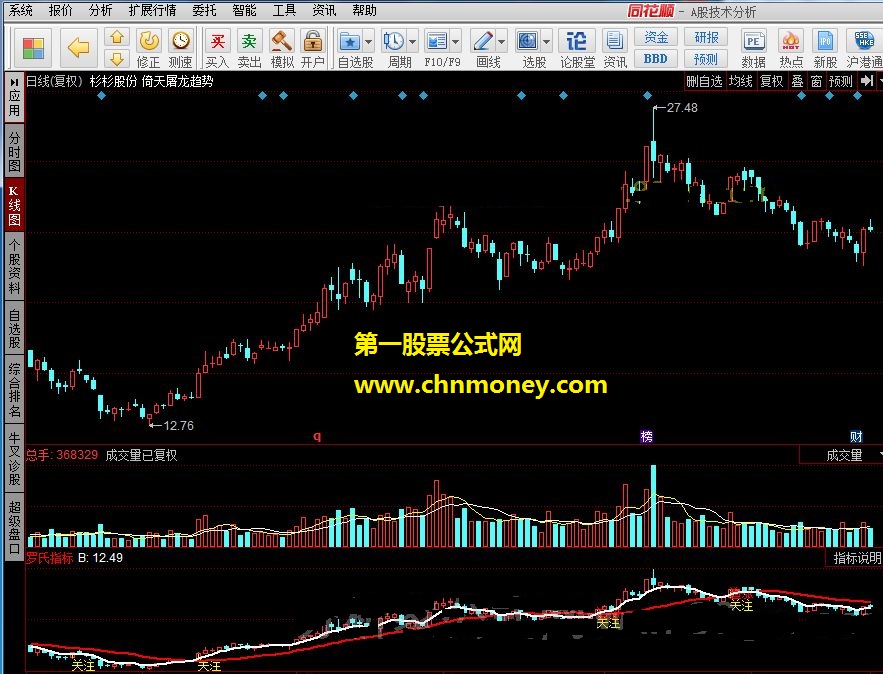This screenshot has height=674, width=883.
Task: Open the 沪港通 SSE HKE icon
Action: pos(864,48)
